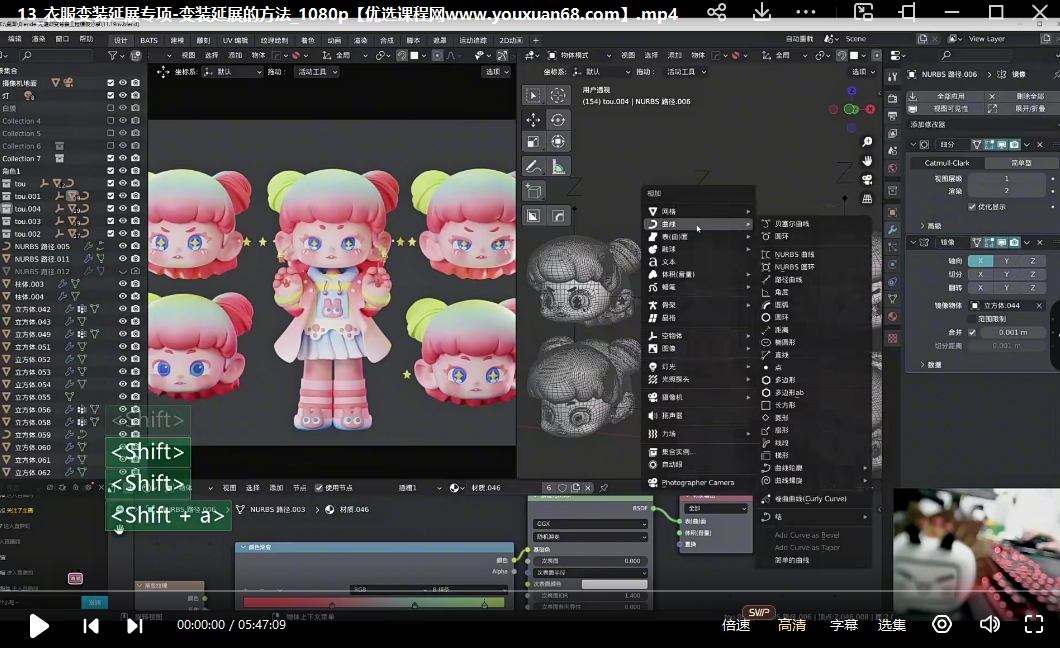Click the video player download icon

762,12
